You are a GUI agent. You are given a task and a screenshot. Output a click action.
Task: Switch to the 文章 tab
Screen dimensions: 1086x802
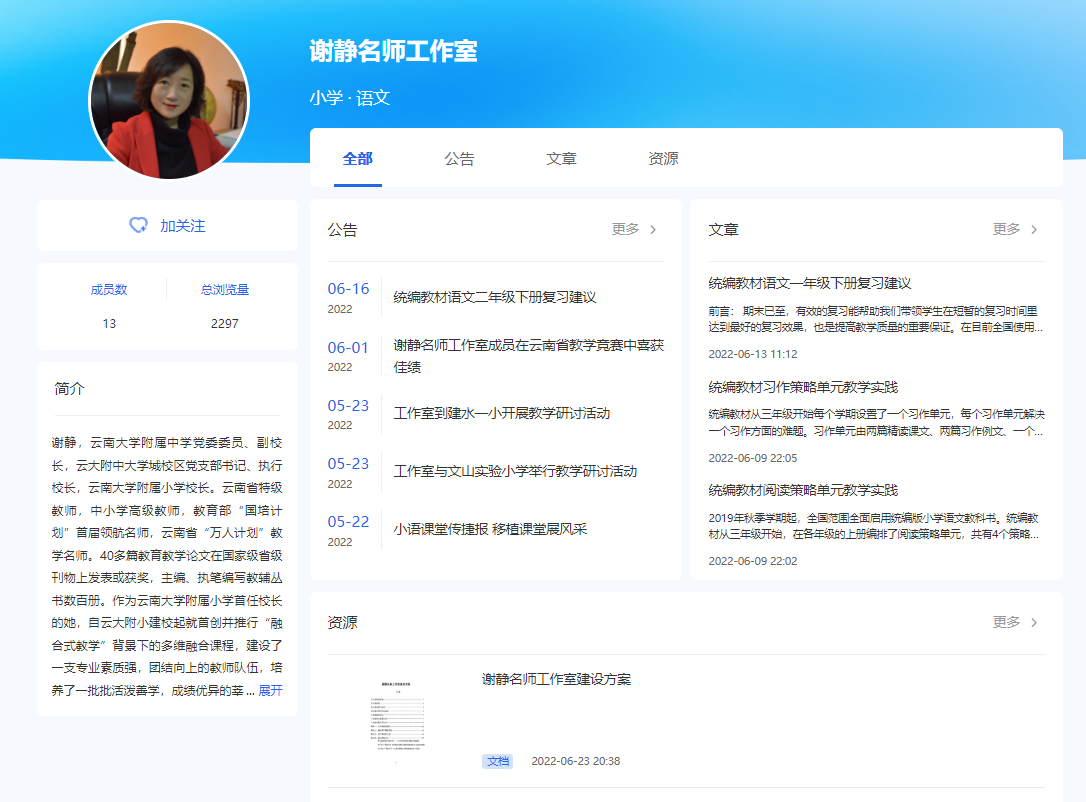pyautogui.click(x=561, y=159)
